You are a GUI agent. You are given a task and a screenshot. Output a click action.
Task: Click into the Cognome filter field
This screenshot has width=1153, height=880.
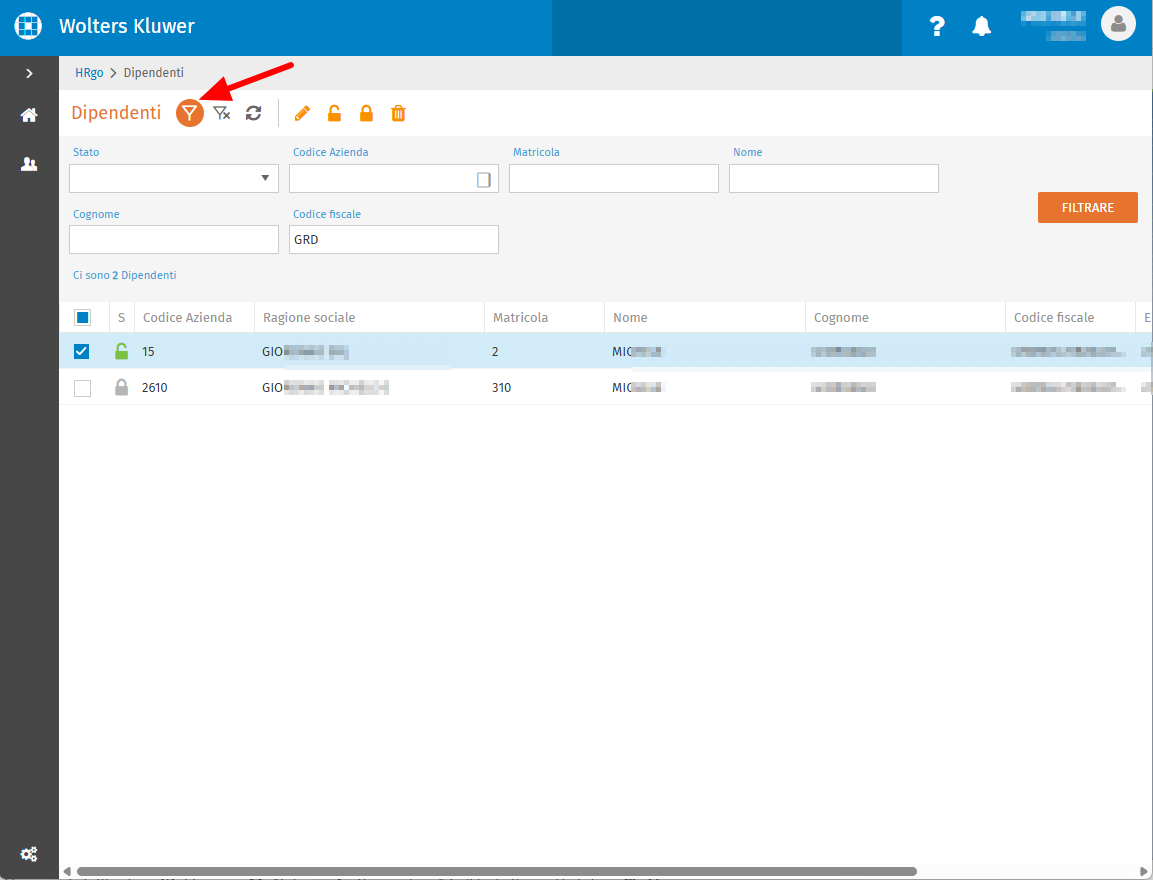174,240
